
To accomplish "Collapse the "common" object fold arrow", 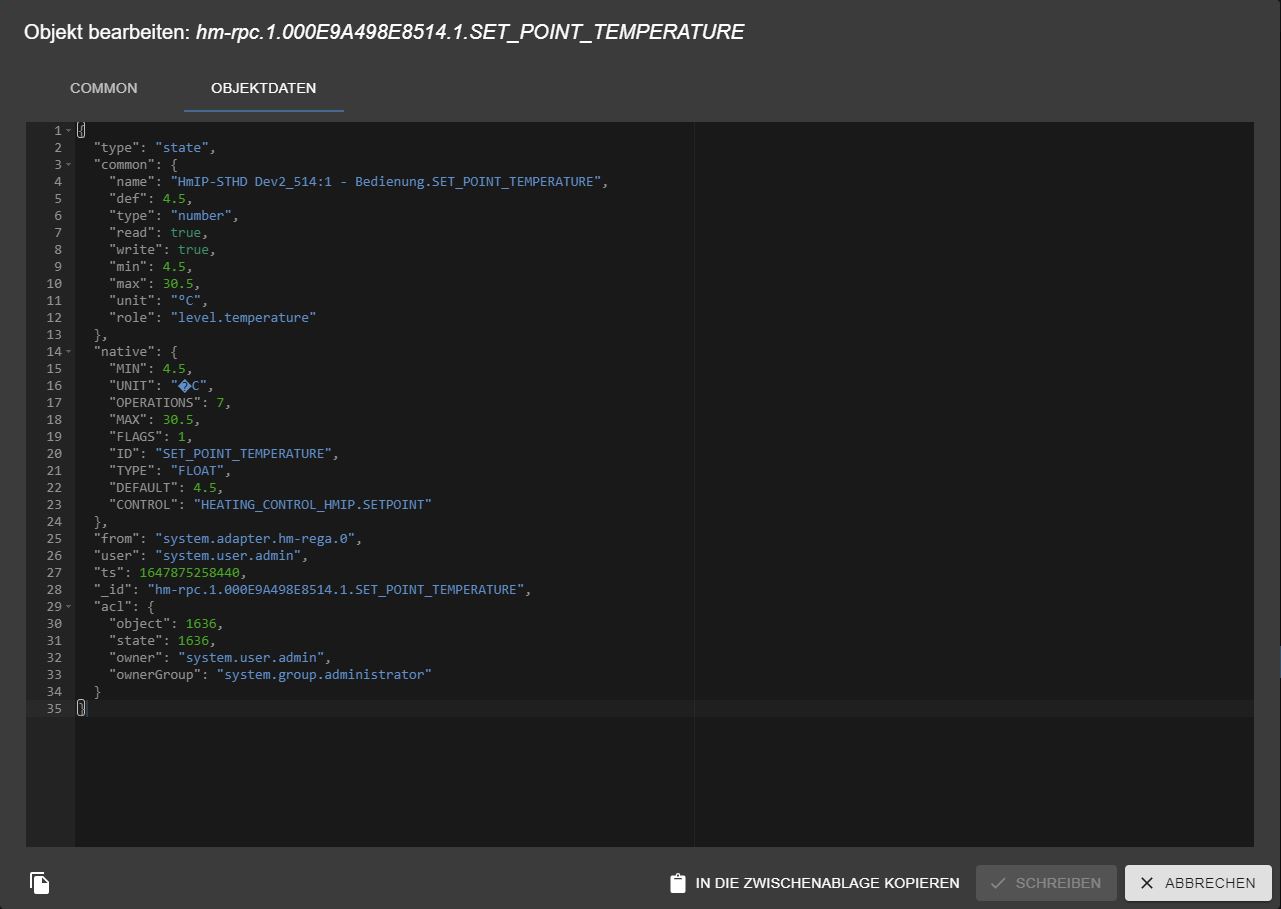I will (x=68, y=164).
